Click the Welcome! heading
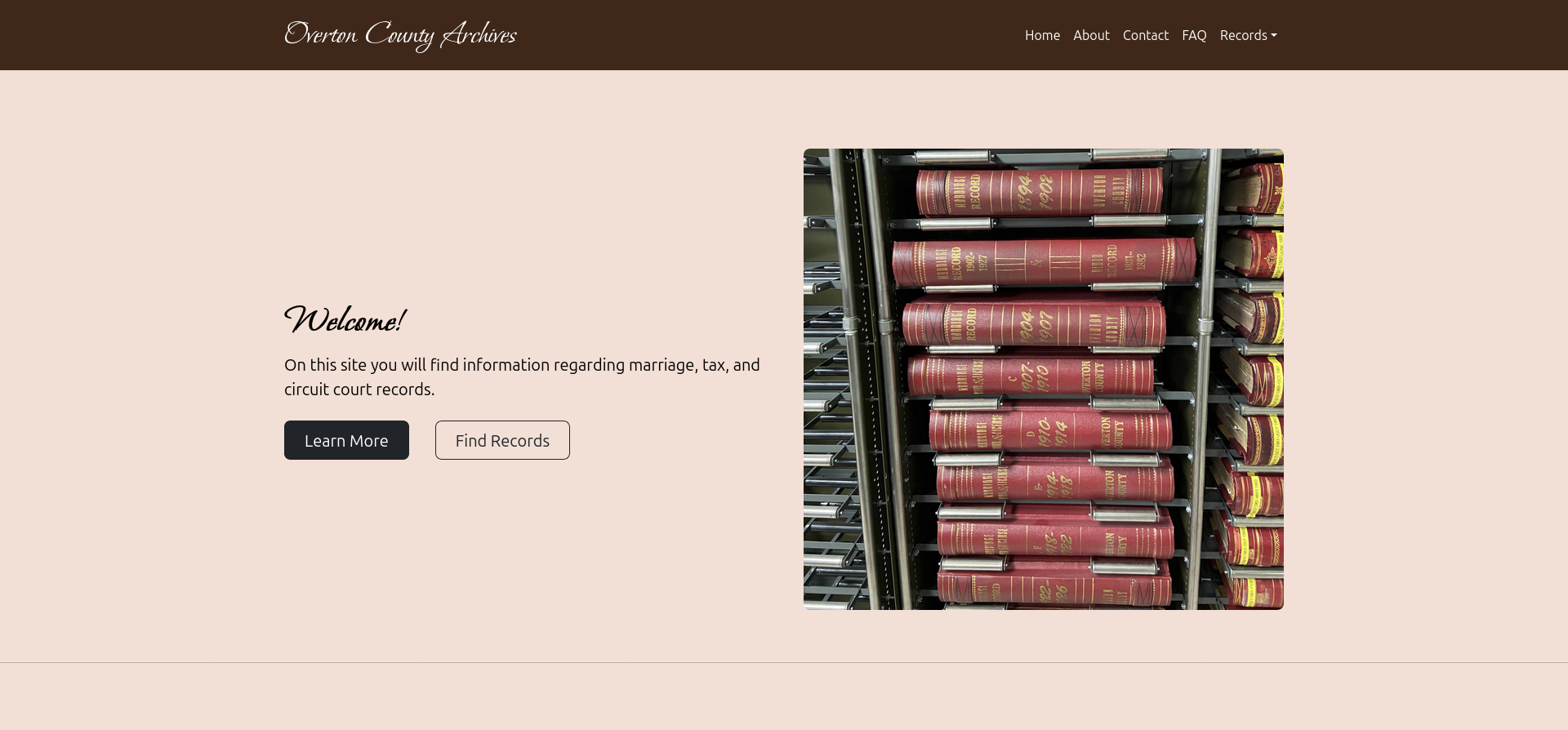 click(x=345, y=320)
